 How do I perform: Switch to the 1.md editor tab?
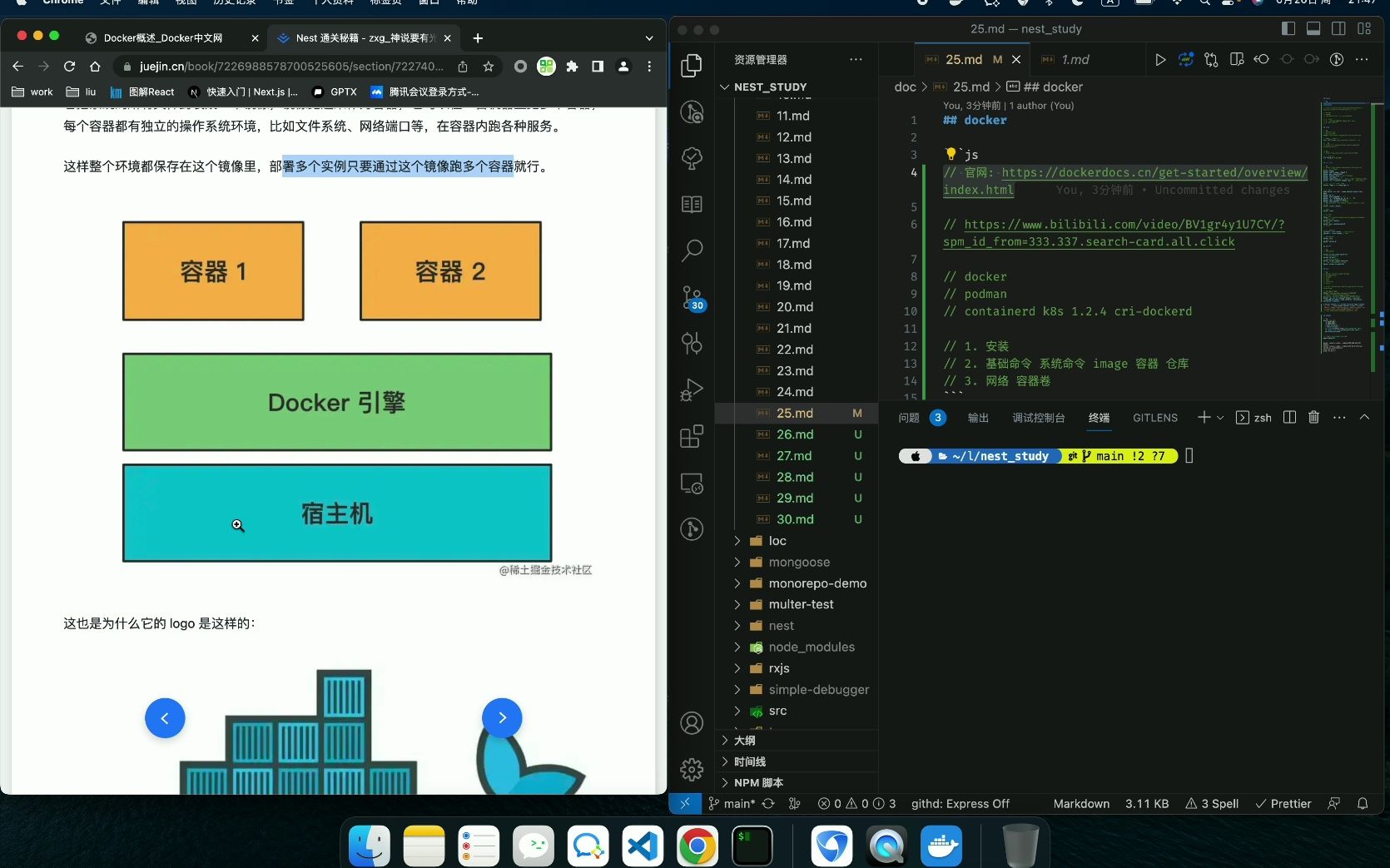tap(1074, 59)
